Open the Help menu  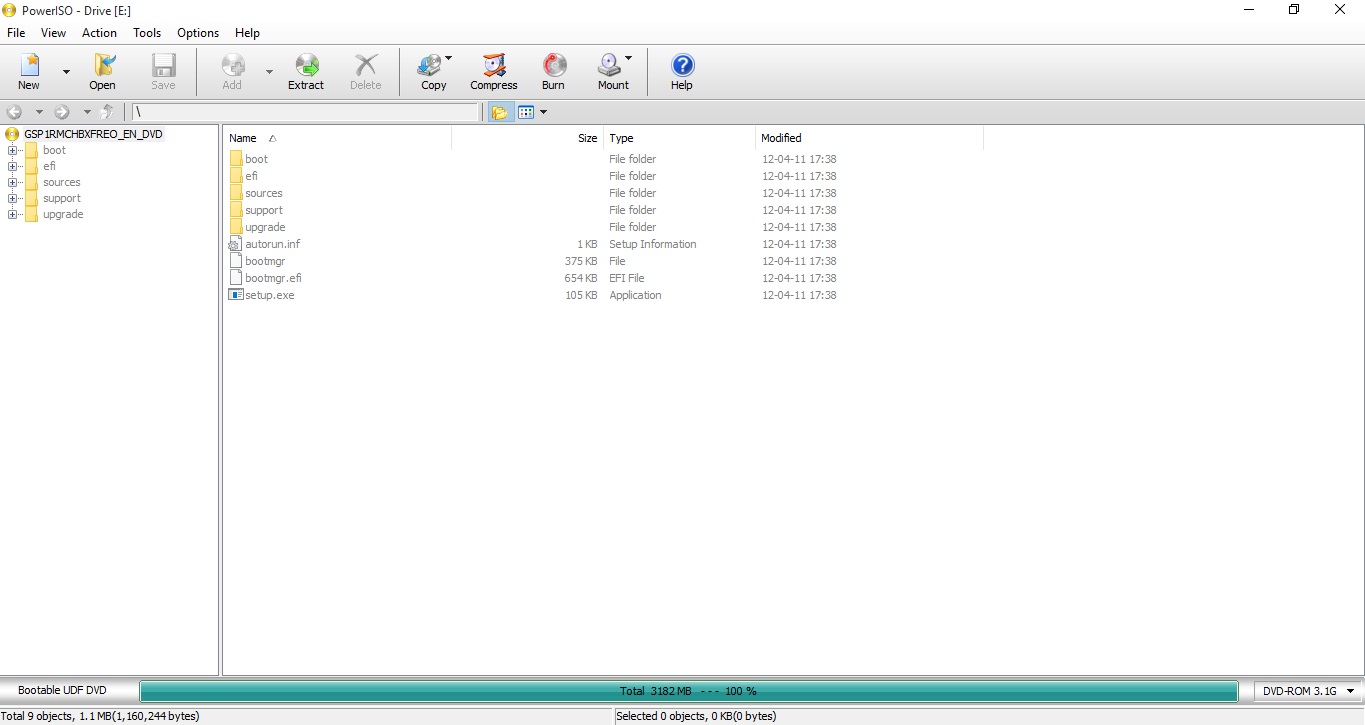coord(247,33)
